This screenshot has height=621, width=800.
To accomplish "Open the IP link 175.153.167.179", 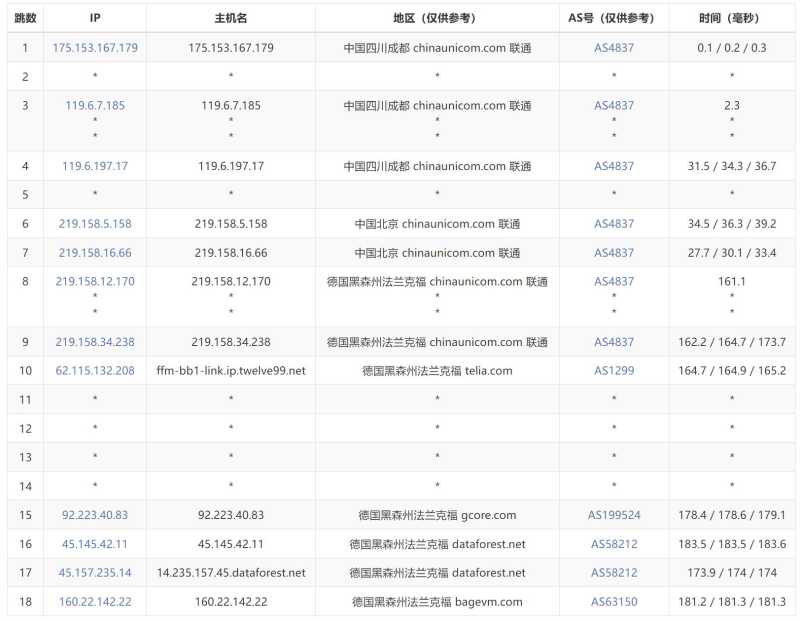I will [95, 46].
